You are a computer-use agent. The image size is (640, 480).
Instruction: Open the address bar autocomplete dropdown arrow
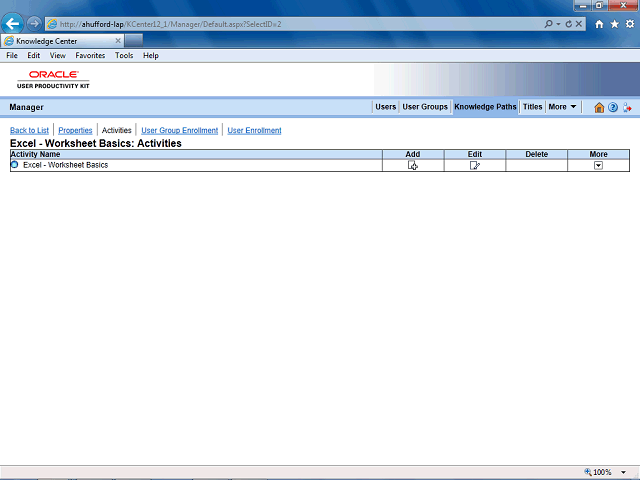coord(558,24)
